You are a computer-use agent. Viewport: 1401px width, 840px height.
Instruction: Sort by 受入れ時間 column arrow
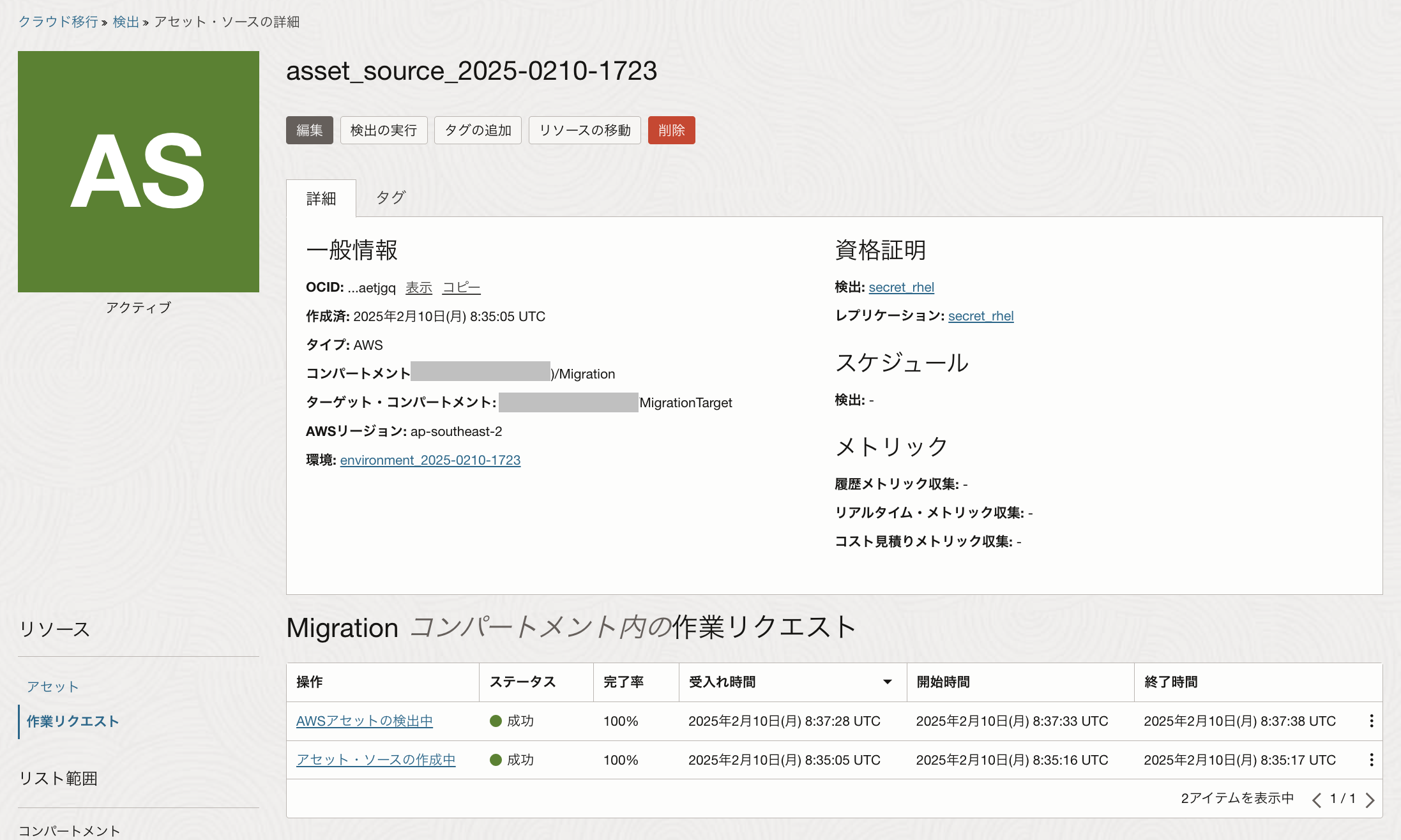[887, 682]
